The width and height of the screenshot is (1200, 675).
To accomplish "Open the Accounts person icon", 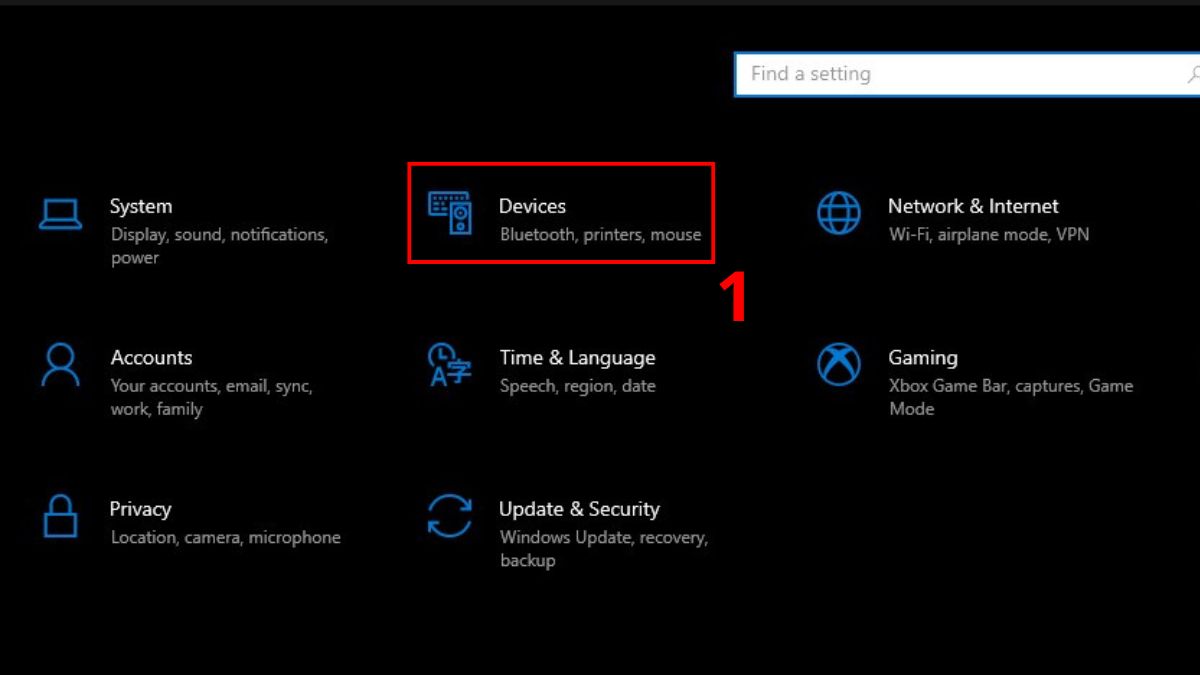I will tap(60, 365).
